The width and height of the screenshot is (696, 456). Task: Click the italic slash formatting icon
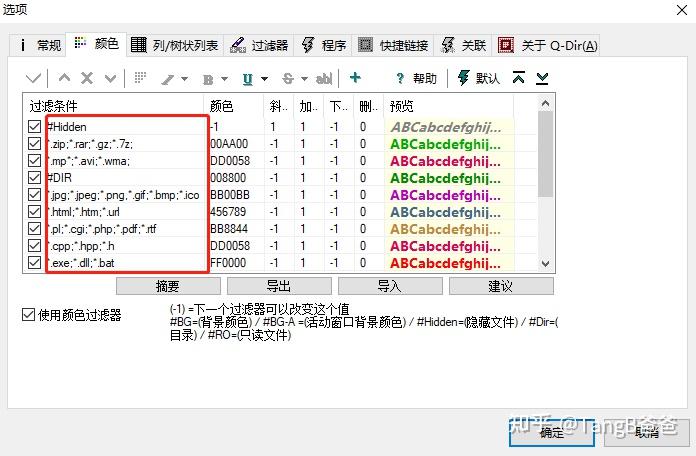(168, 79)
